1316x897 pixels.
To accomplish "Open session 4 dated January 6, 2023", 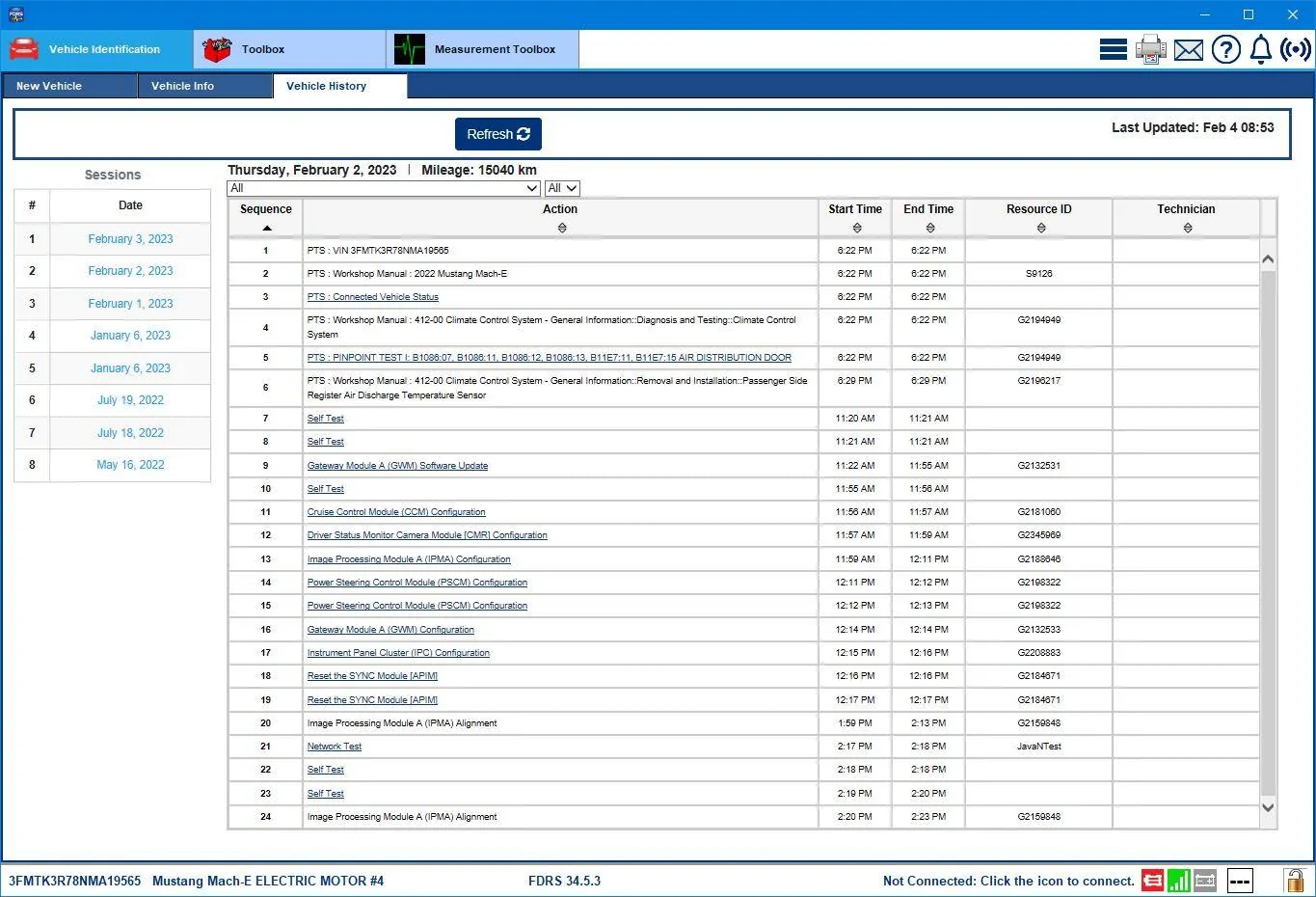I will (x=130, y=336).
